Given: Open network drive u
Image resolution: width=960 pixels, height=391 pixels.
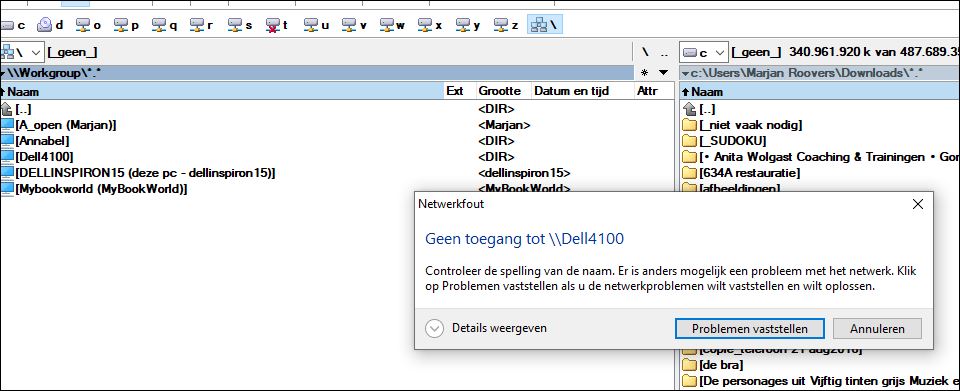Looking at the screenshot, I should point(317,25).
